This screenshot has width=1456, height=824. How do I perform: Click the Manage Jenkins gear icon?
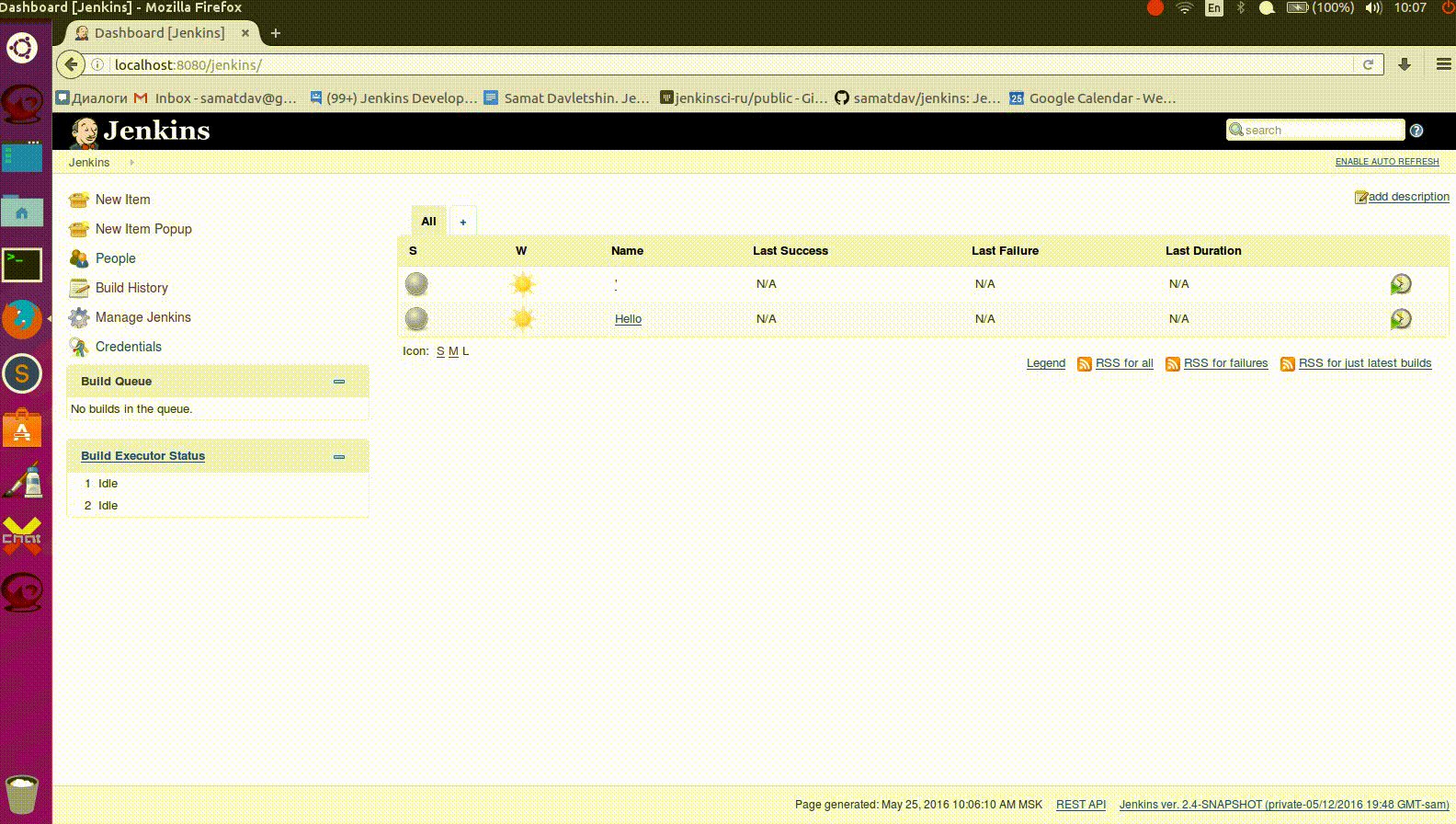(79, 317)
